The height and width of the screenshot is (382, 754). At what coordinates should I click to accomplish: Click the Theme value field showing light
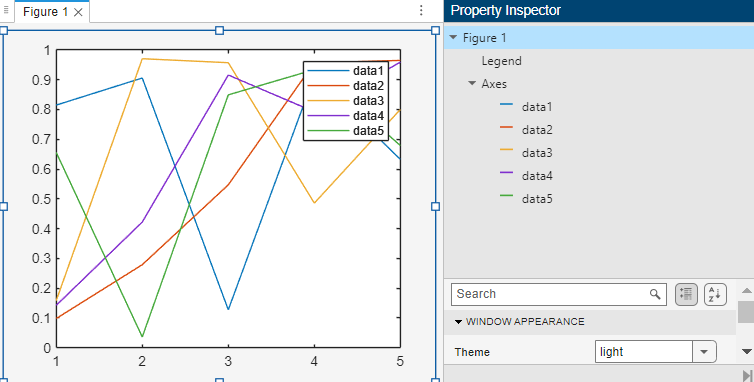tap(644, 352)
